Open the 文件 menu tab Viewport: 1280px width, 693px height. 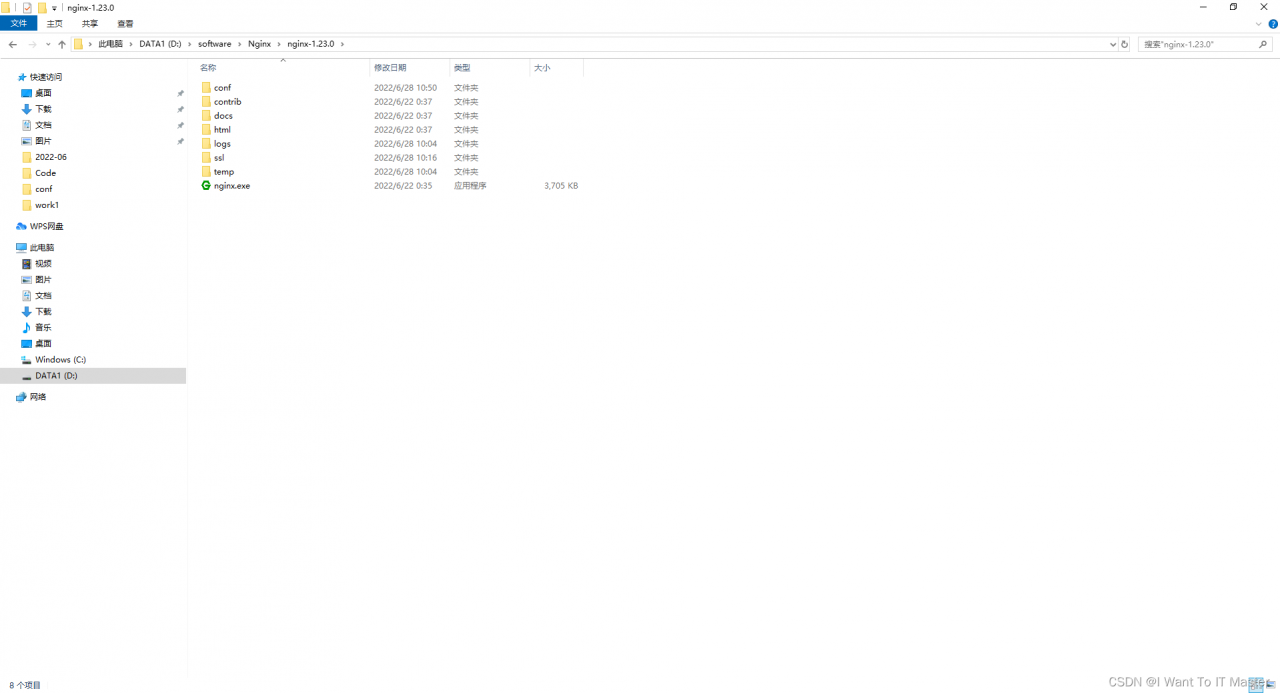19,23
